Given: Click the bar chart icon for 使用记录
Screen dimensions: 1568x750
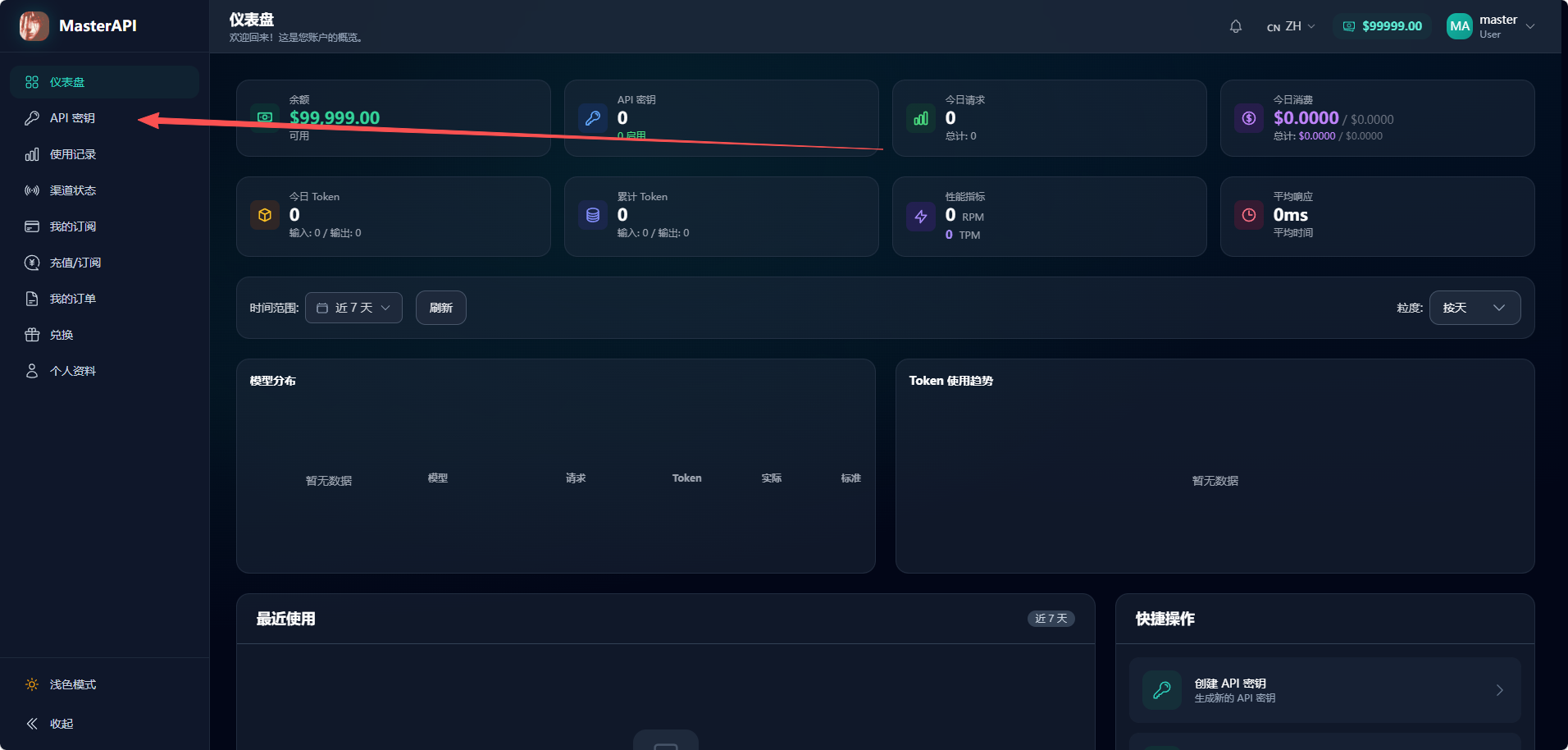Looking at the screenshot, I should [x=32, y=154].
